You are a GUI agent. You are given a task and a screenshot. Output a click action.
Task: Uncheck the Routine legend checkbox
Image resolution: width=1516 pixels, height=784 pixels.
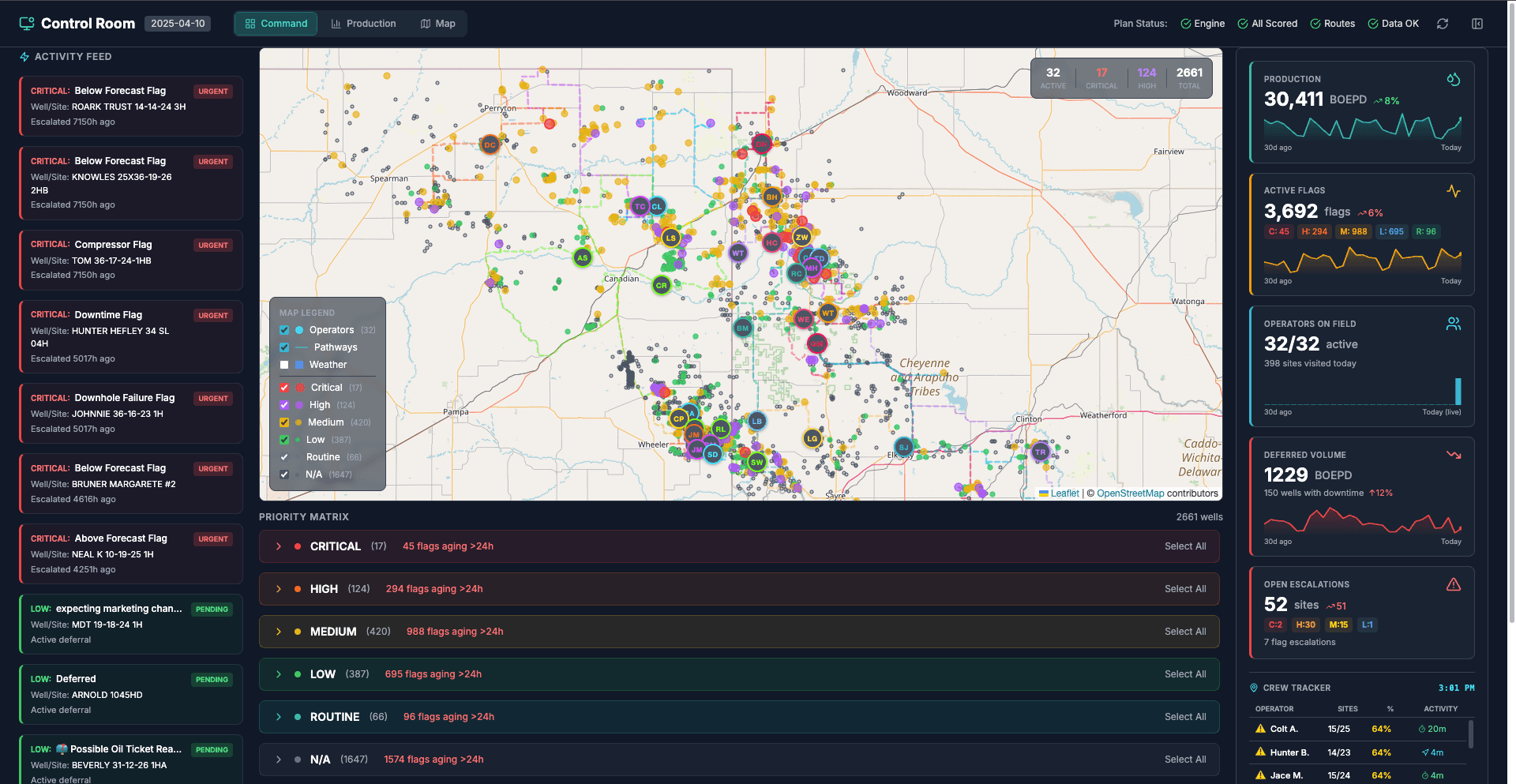(x=284, y=457)
